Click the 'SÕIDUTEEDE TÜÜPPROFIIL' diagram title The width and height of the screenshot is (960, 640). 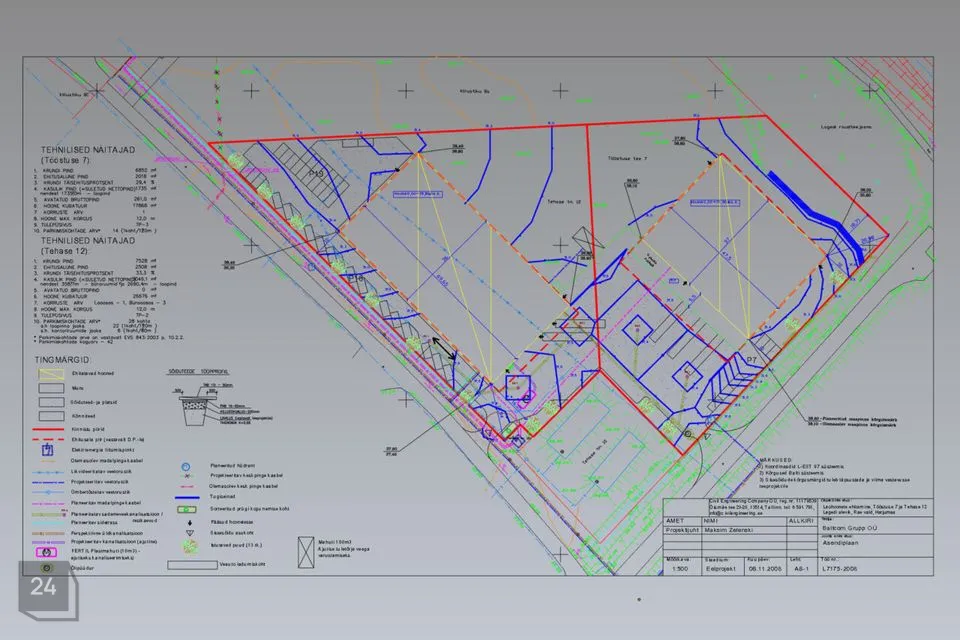tap(198, 371)
